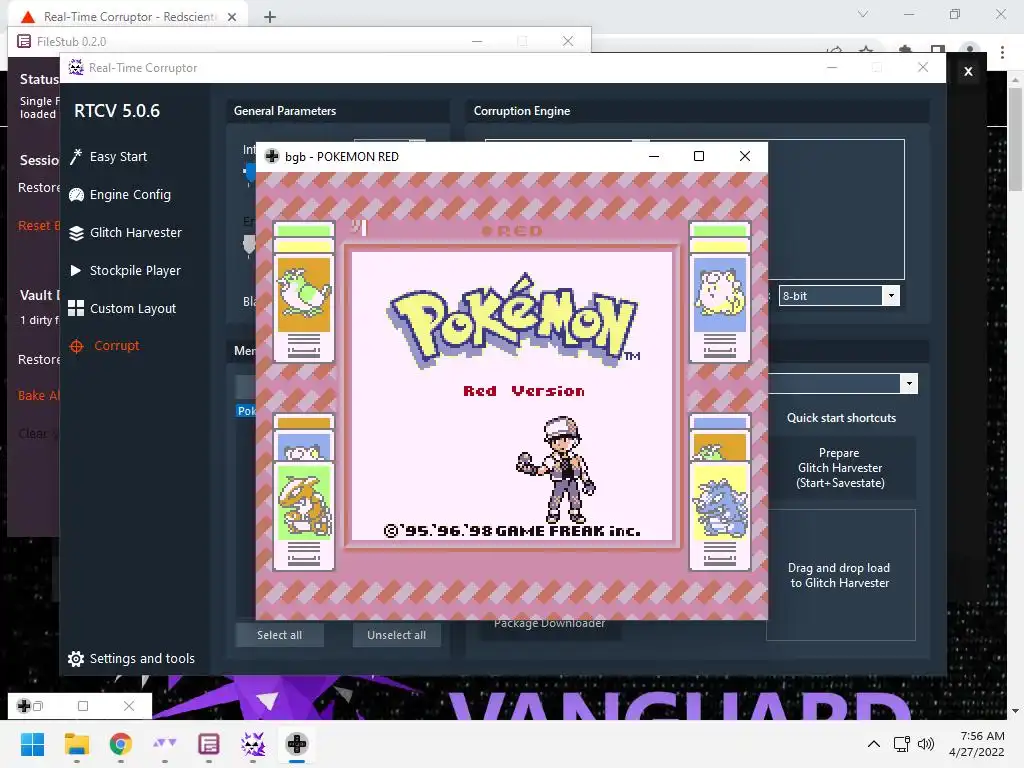The width and height of the screenshot is (1024, 768).
Task: Open Vanguard purple triangles taskbar icon
Action: 165,744
